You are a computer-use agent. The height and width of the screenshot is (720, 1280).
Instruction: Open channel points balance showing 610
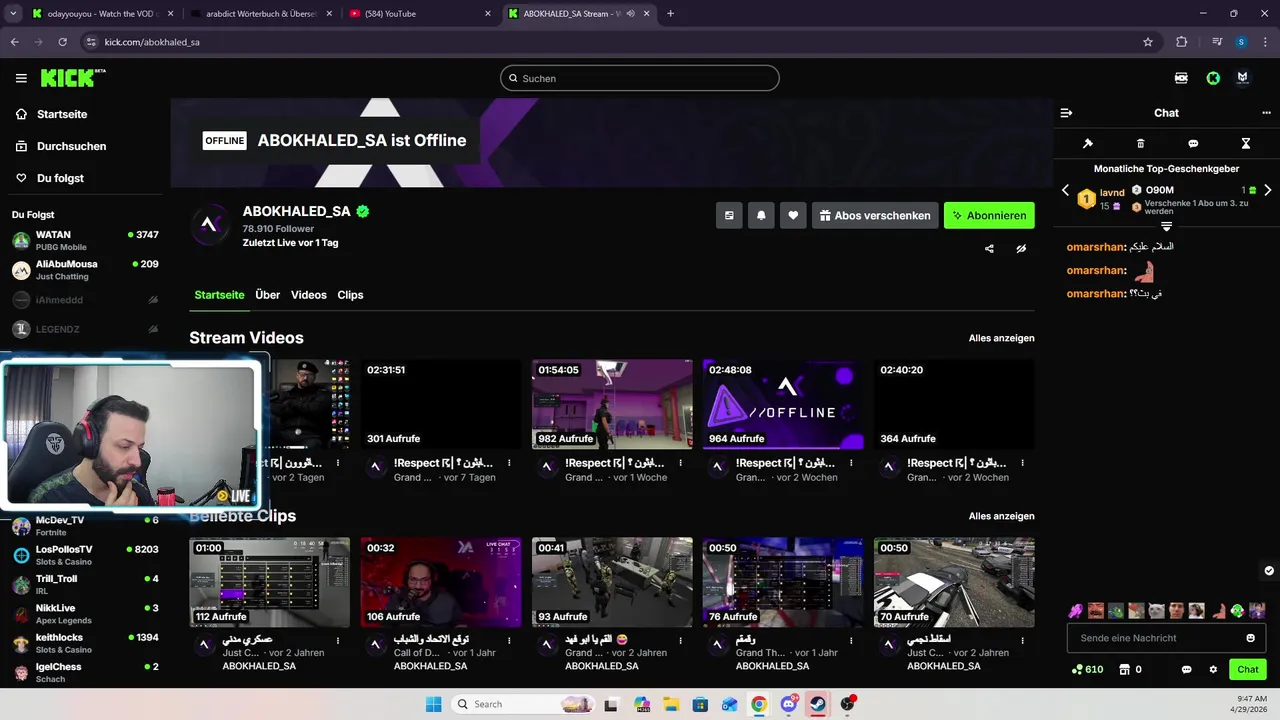pyautogui.click(x=1087, y=670)
